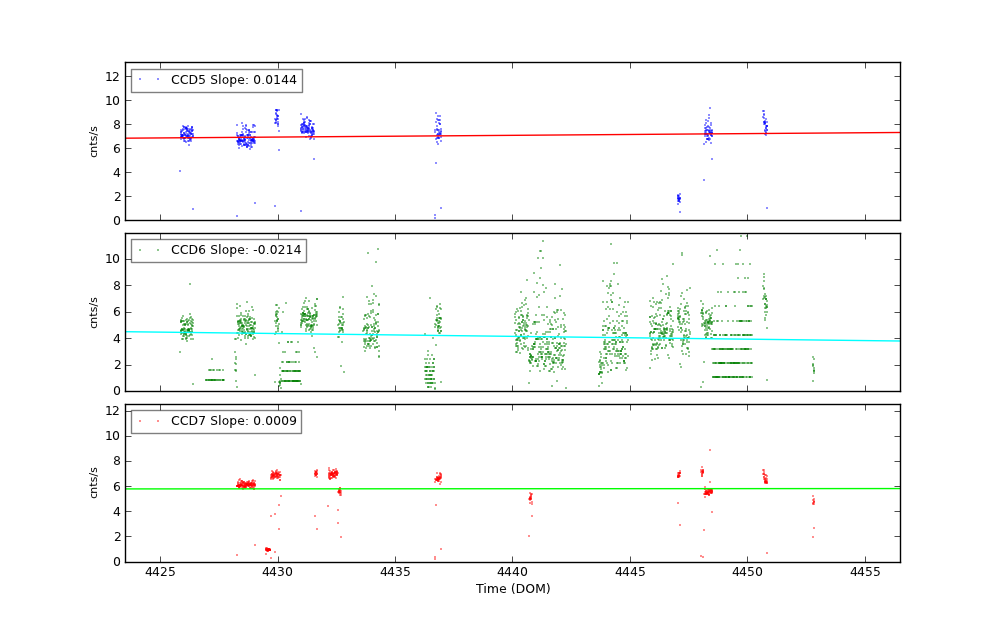Screen dimensions: 1000x624
Task: Click the 4440 tick label on the time axis
Action: [x=513, y=572]
